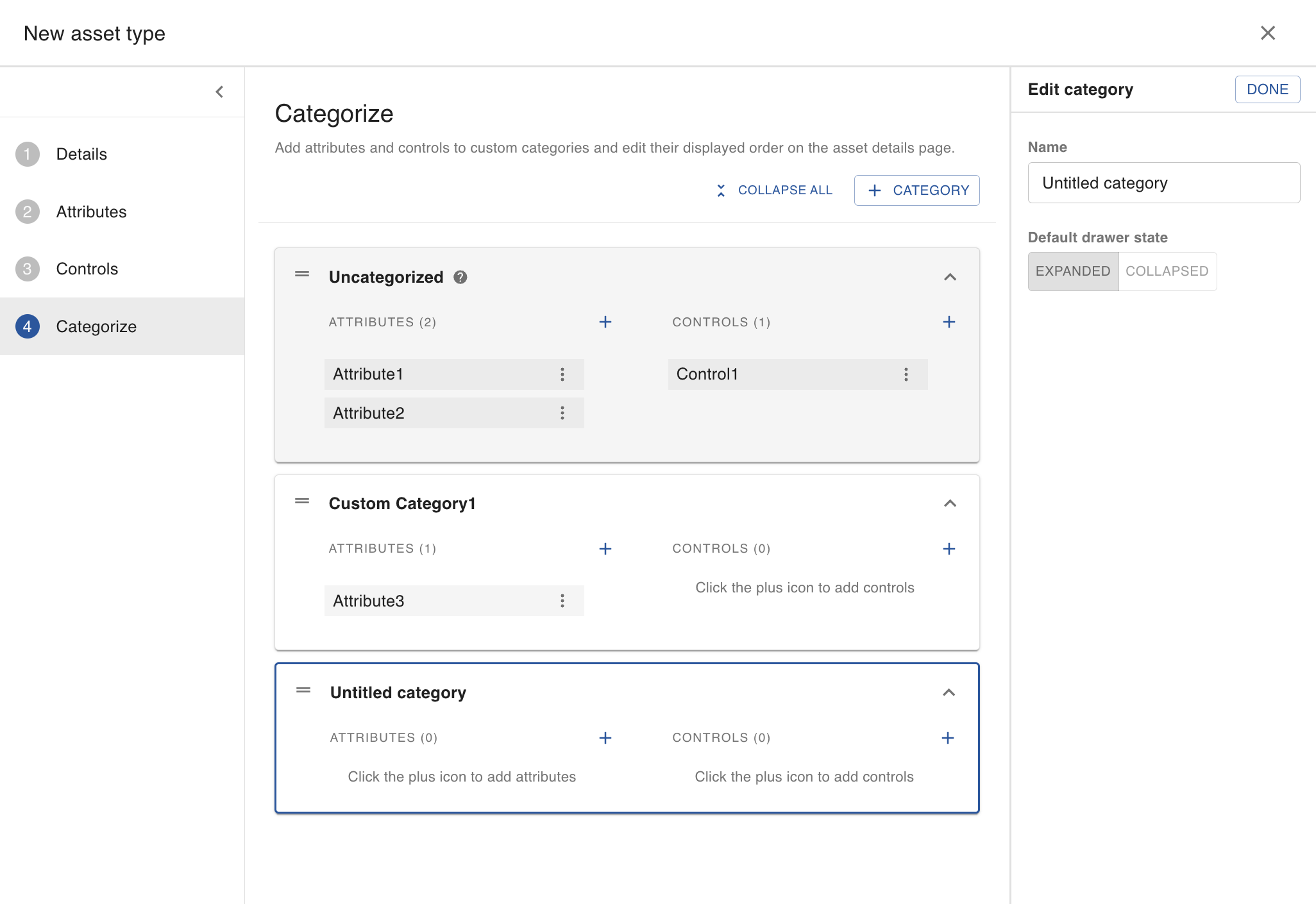The image size is (1316, 904).
Task: Set default drawer state to Collapsed
Action: point(1167,271)
